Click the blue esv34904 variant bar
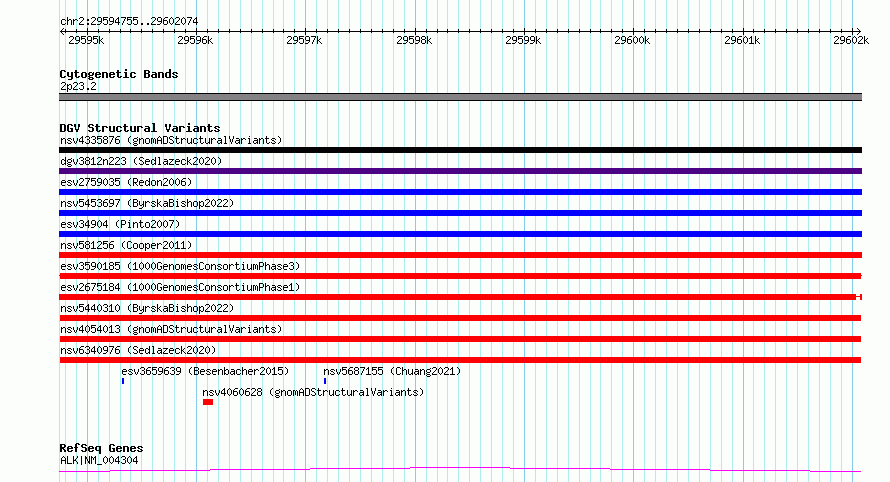This screenshot has height=482, width=890. click(460, 234)
